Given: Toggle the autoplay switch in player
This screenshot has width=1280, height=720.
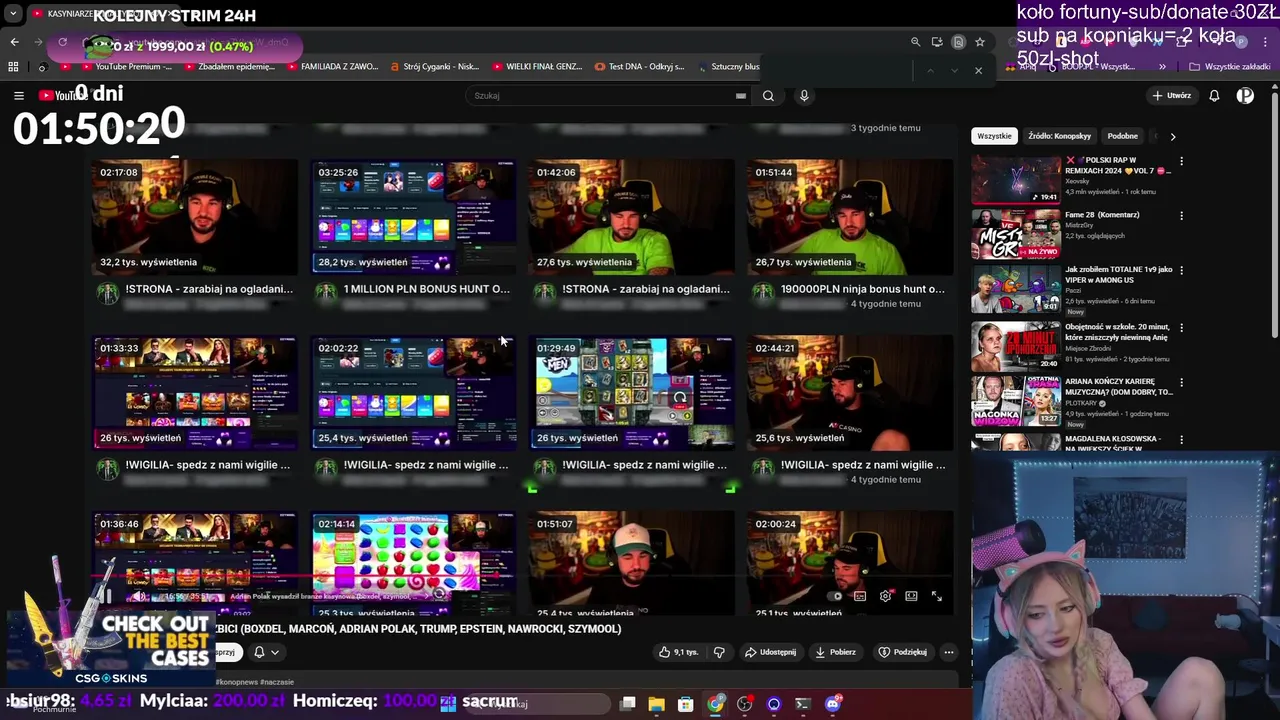Looking at the screenshot, I should [x=834, y=596].
